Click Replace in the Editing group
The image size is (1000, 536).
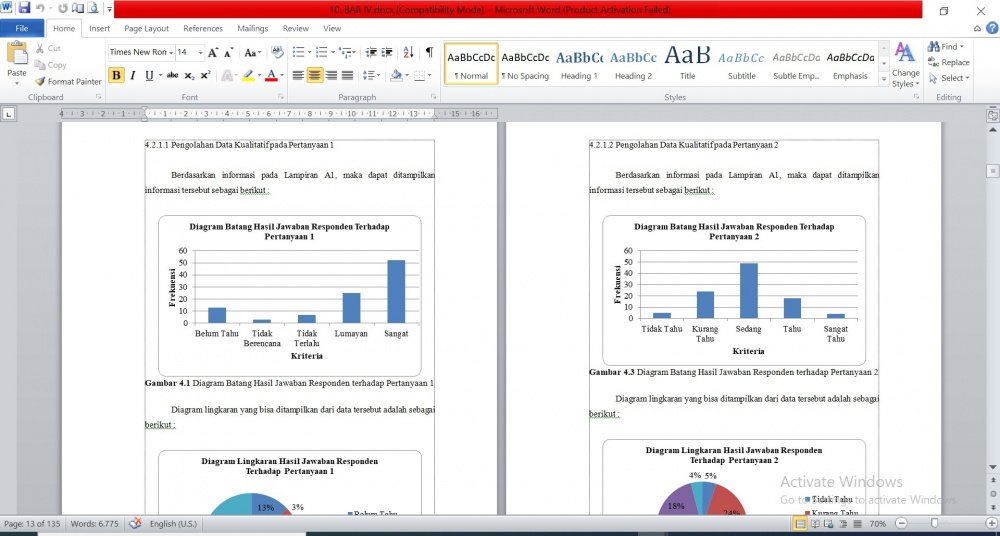949,63
